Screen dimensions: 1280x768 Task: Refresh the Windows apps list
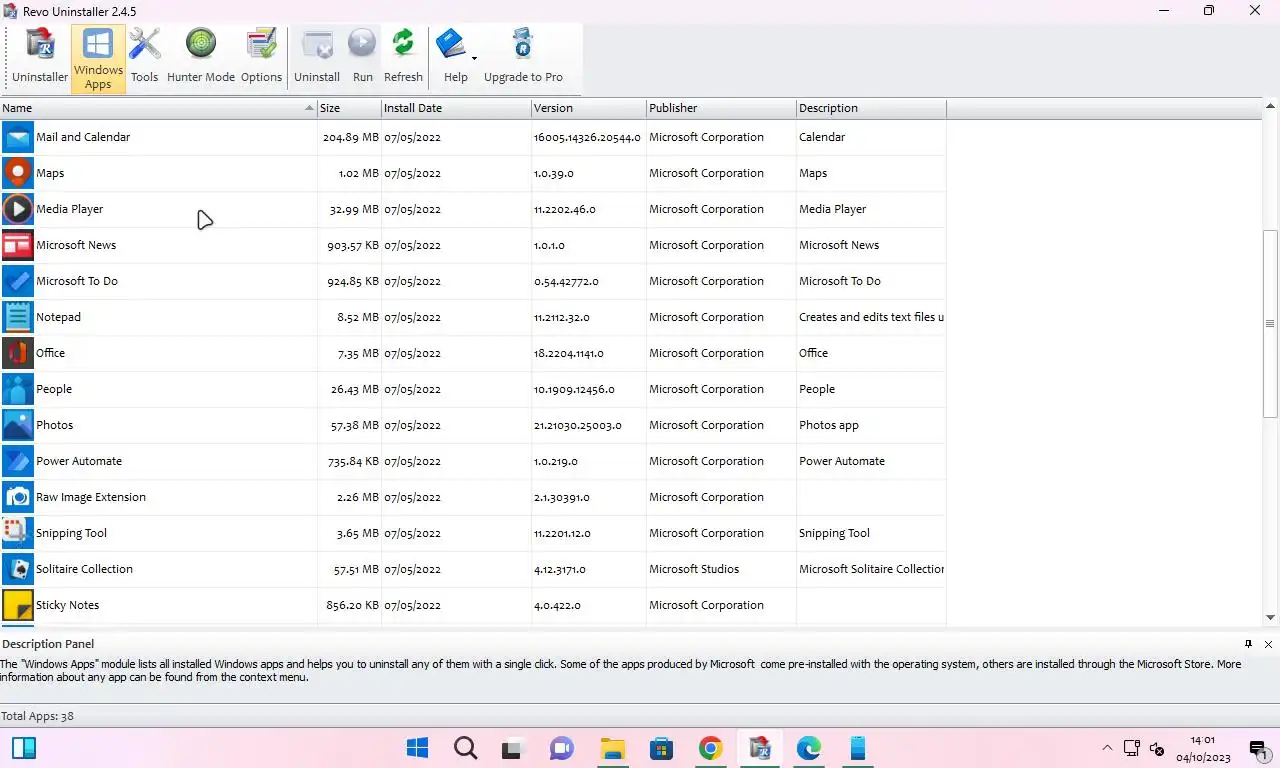(403, 58)
